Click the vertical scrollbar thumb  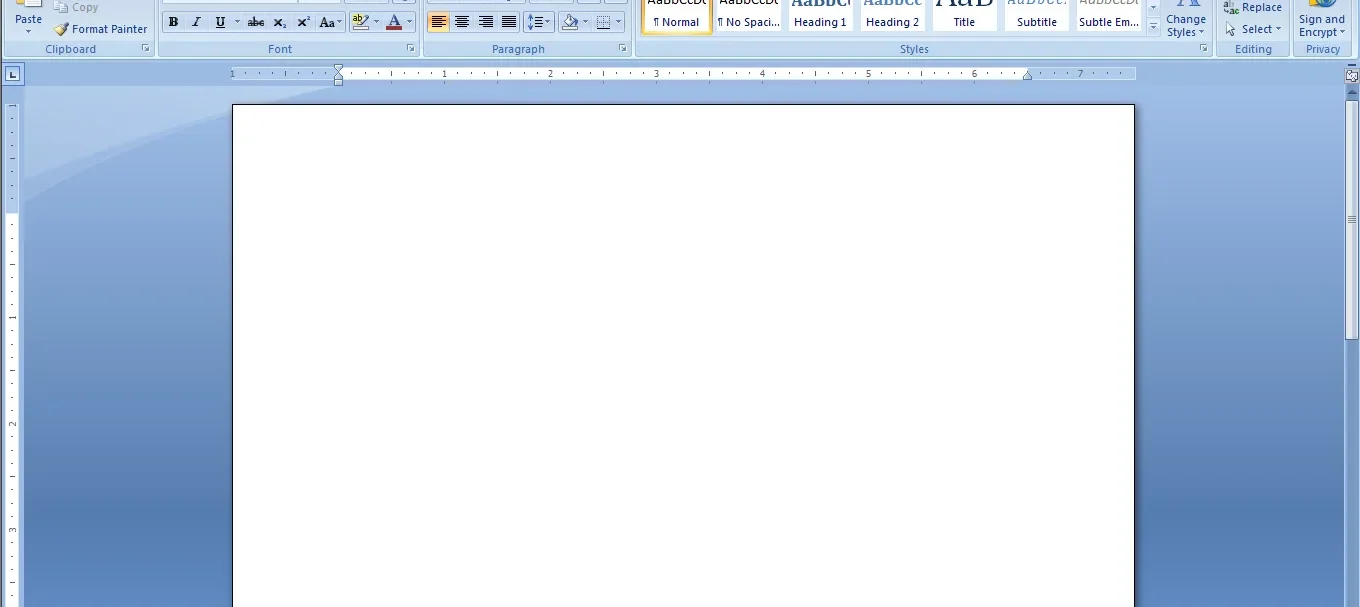[x=1352, y=220]
